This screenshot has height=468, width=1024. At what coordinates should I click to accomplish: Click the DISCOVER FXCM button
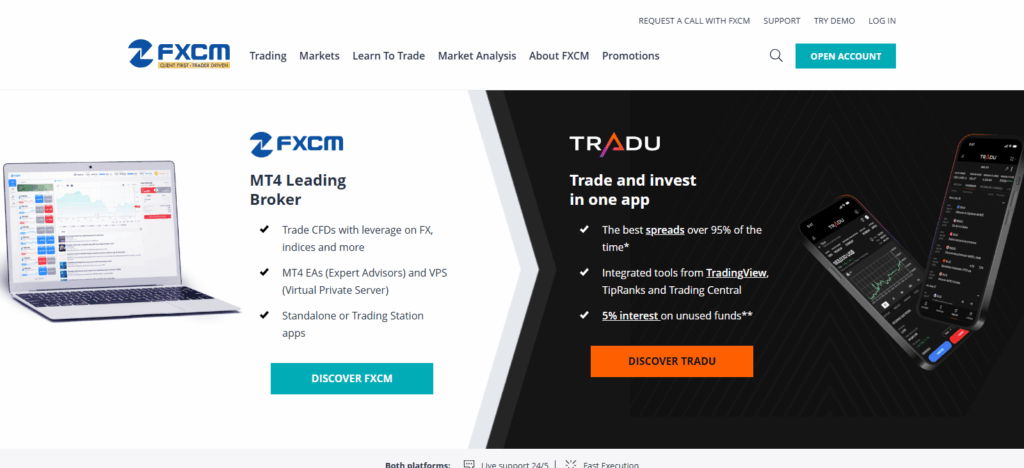352,379
